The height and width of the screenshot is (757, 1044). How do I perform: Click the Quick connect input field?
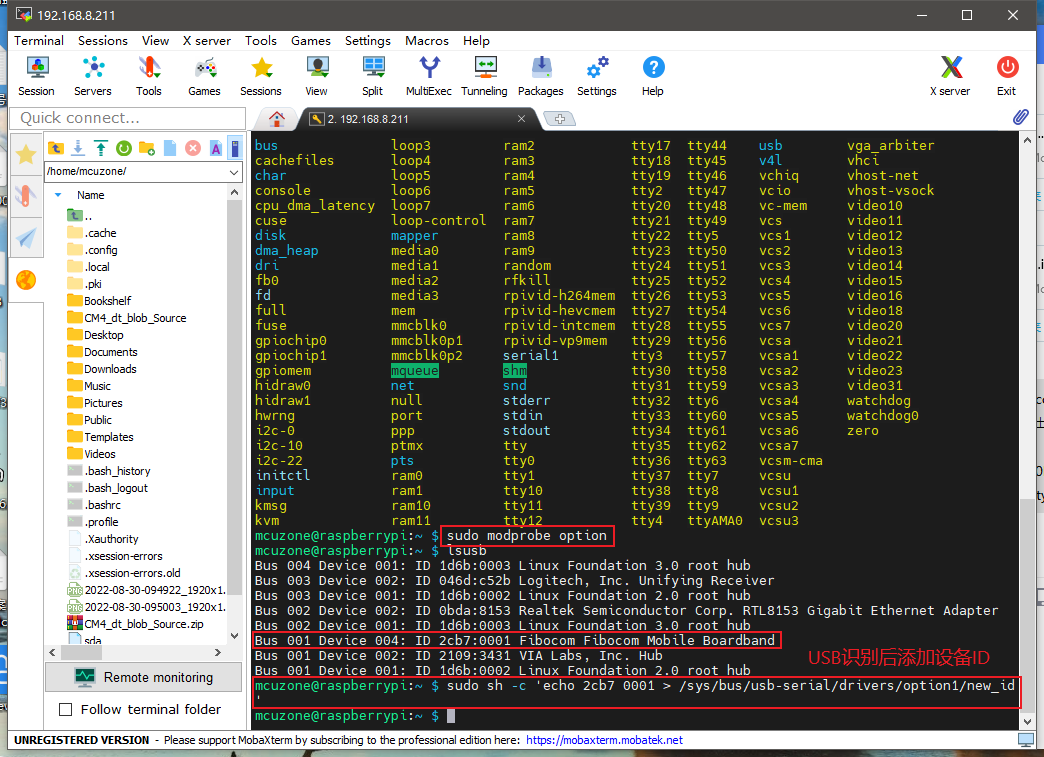(x=129, y=118)
